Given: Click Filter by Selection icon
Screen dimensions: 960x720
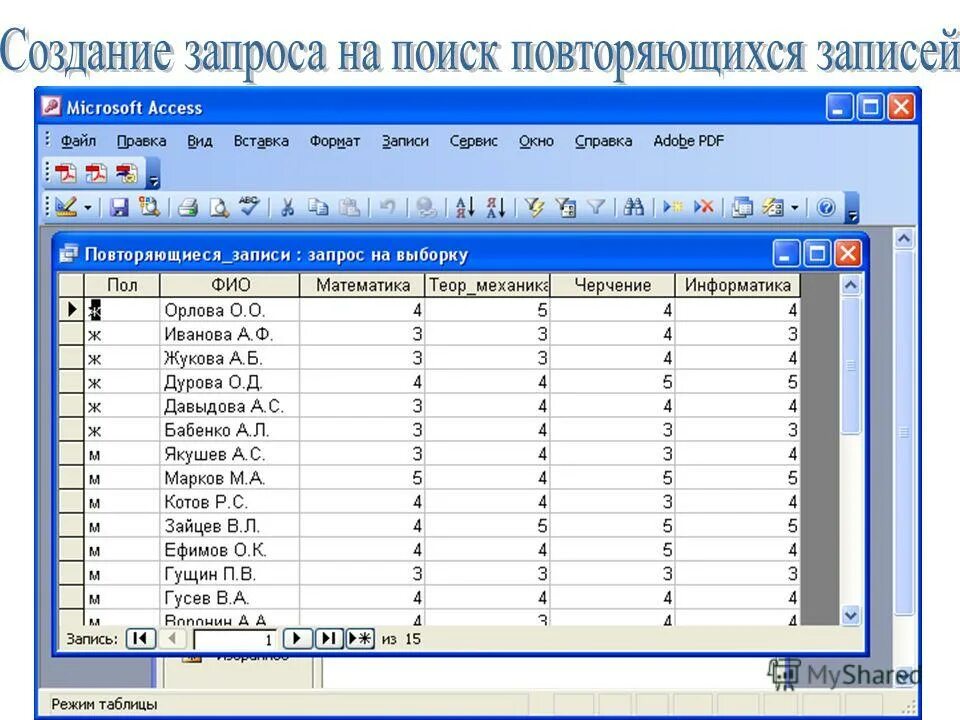Looking at the screenshot, I should [x=534, y=208].
